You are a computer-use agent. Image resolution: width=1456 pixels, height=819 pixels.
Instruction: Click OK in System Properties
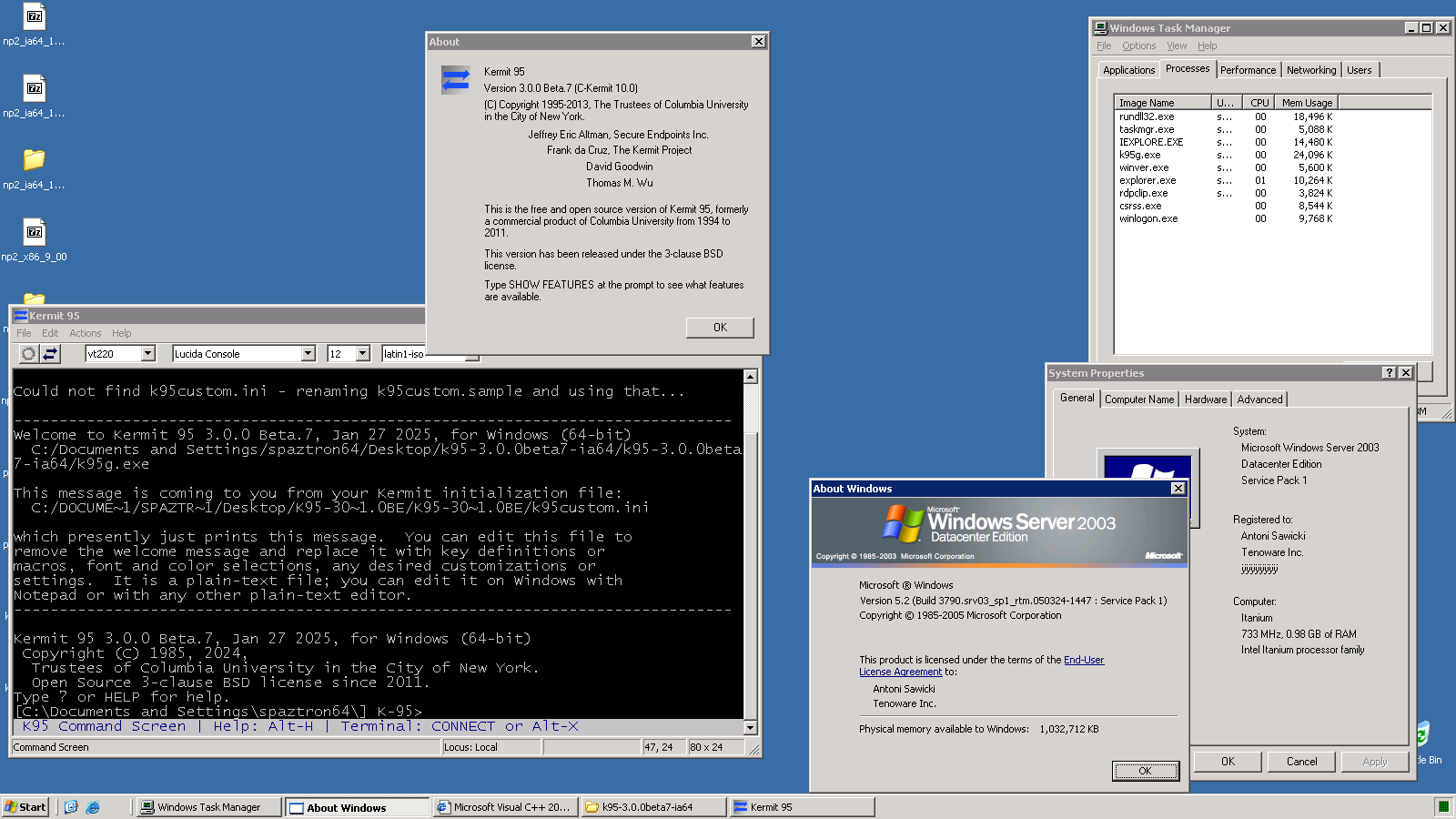[1228, 762]
